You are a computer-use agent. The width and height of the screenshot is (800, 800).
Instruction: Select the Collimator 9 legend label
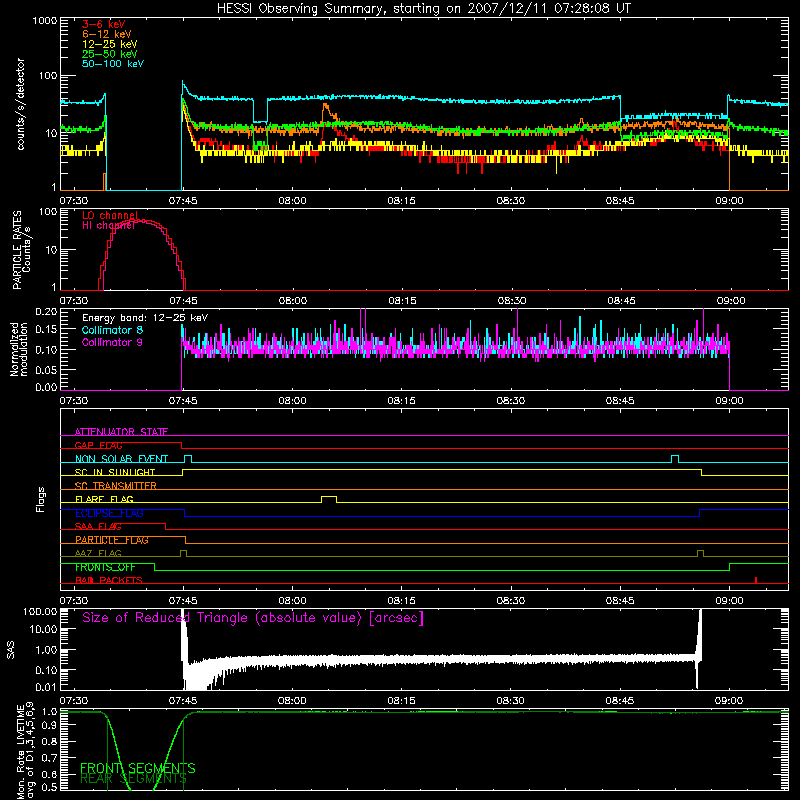112,342
